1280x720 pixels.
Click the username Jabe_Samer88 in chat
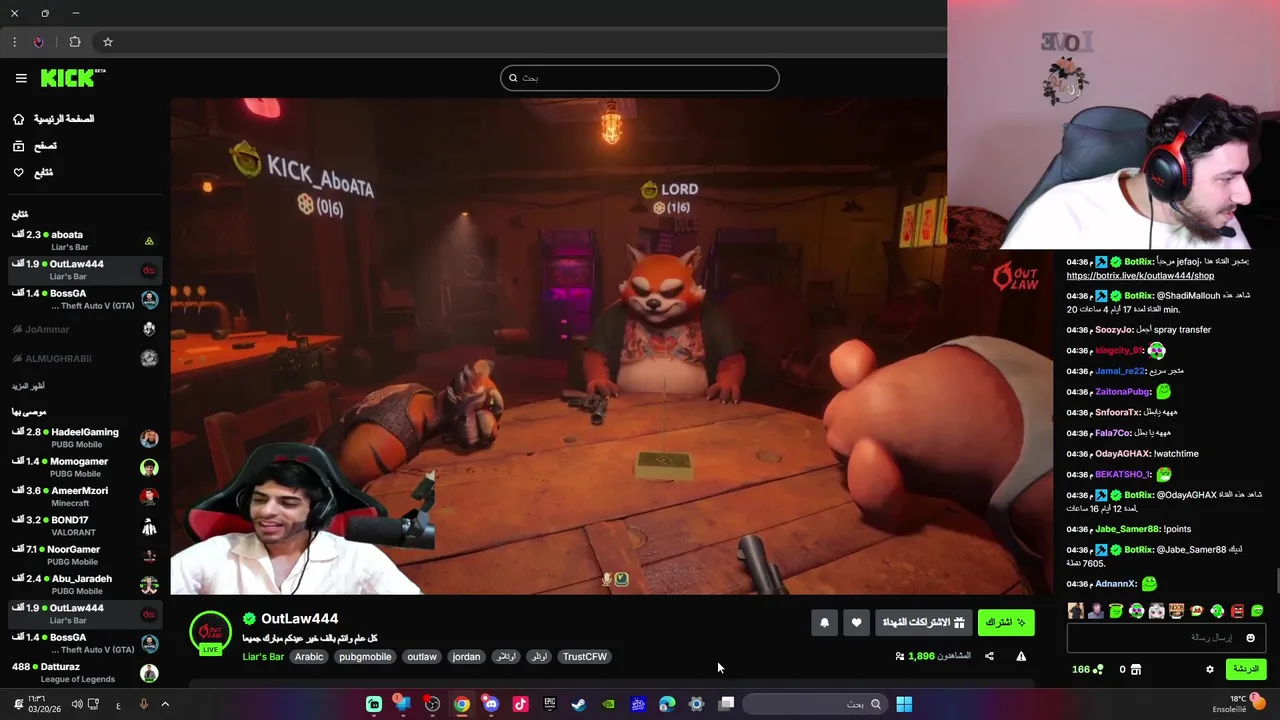click(1127, 529)
